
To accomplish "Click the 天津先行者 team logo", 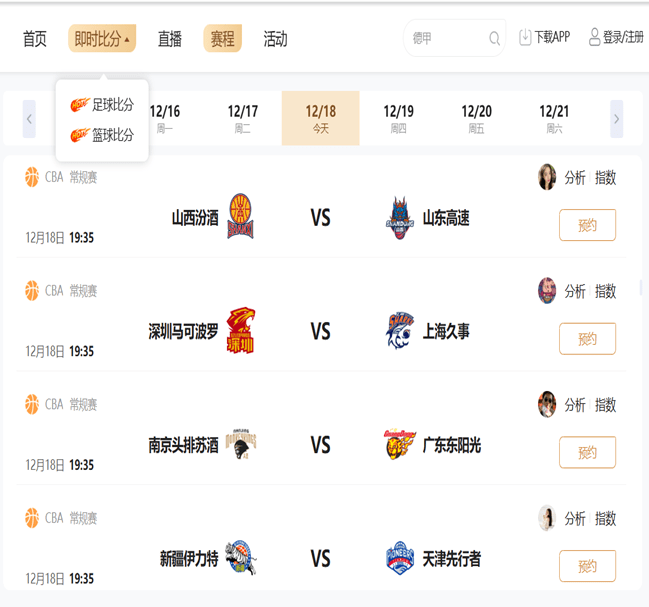I will [x=399, y=558].
